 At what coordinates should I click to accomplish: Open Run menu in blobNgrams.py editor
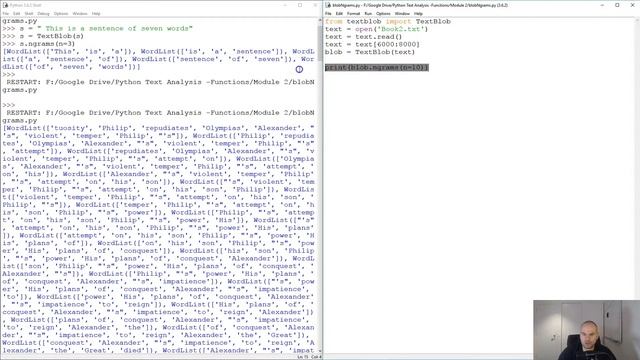[368, 13]
